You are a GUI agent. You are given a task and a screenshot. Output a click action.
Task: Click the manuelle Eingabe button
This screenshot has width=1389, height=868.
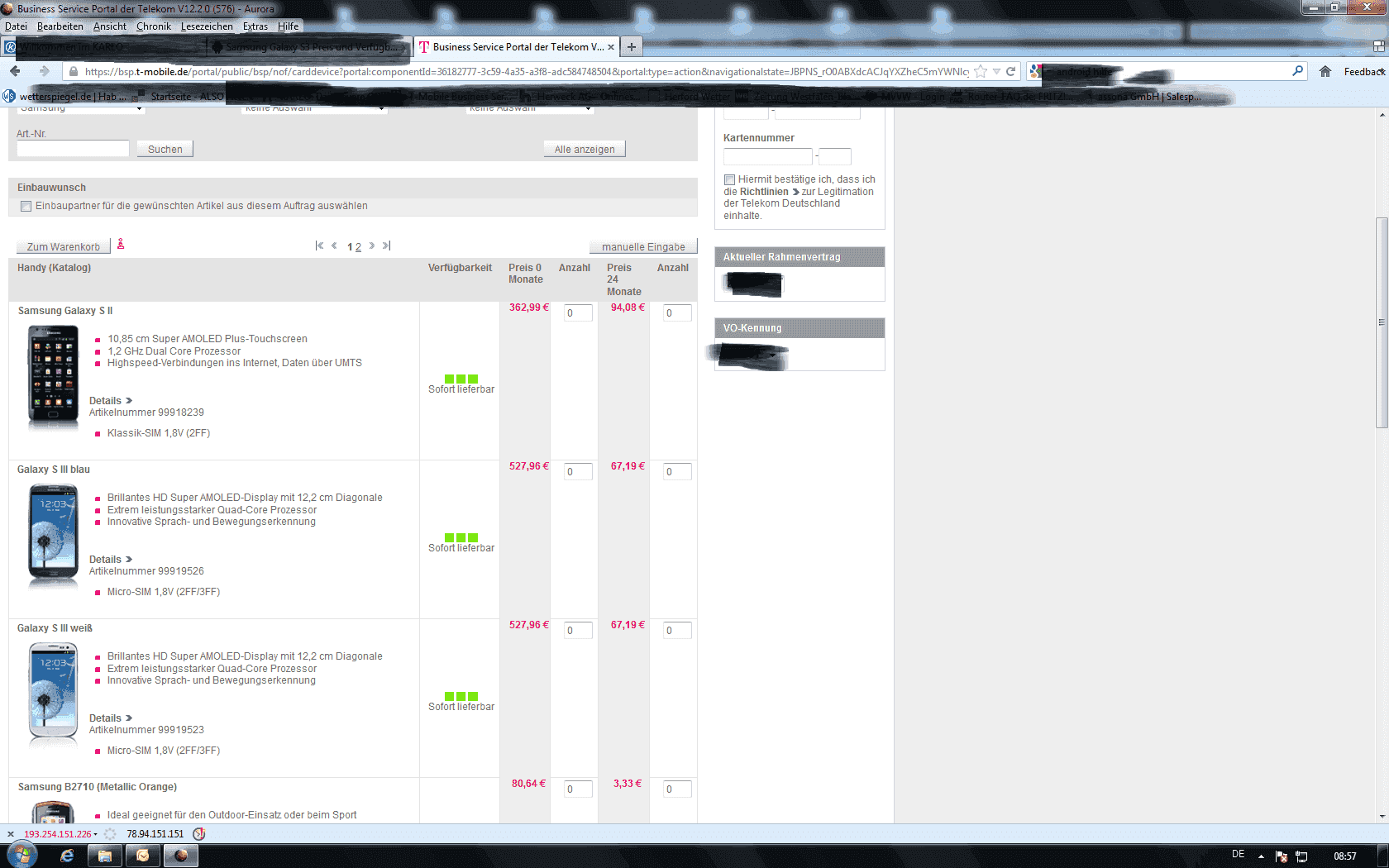click(x=643, y=246)
